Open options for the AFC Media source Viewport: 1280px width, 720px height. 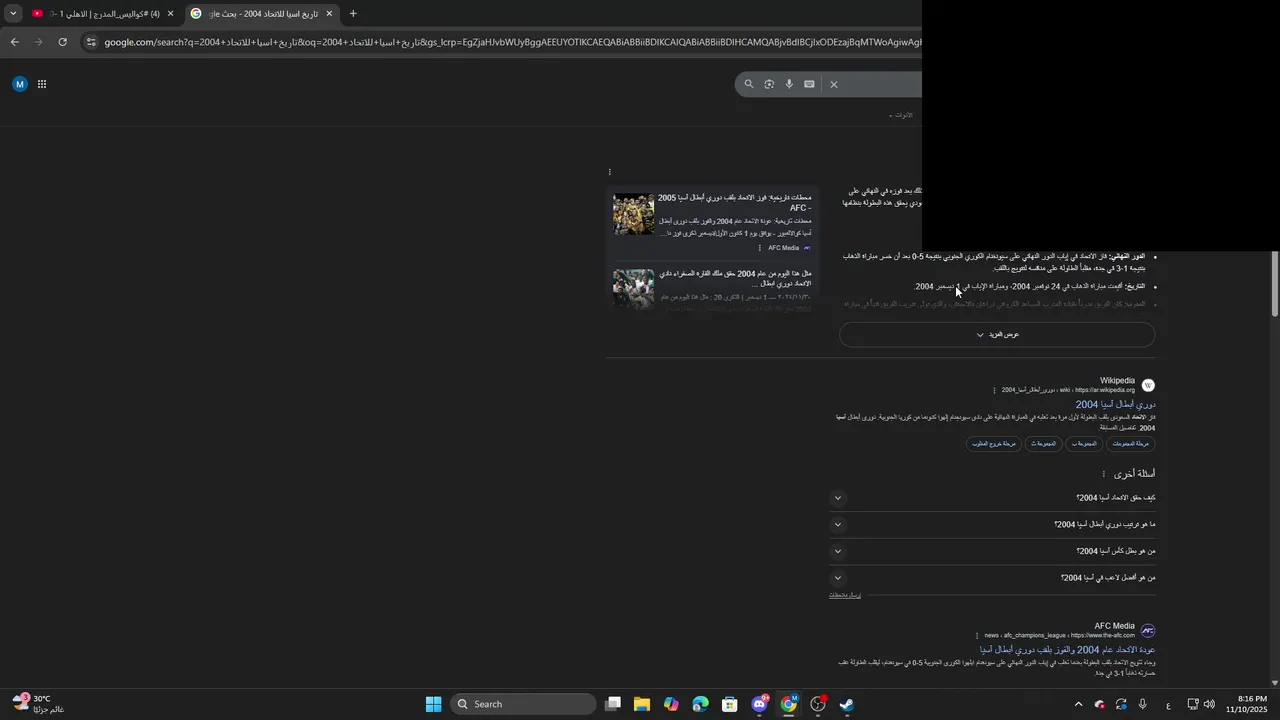click(759, 248)
